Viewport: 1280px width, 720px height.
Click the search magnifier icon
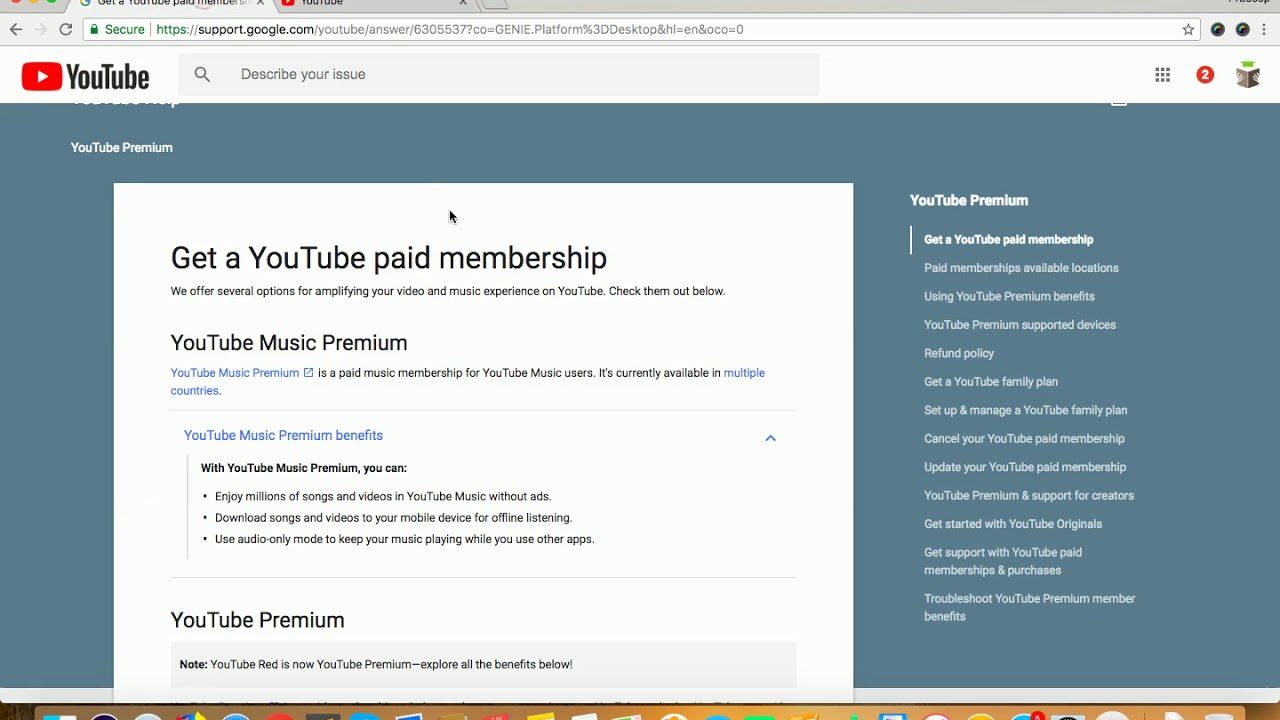click(x=202, y=74)
